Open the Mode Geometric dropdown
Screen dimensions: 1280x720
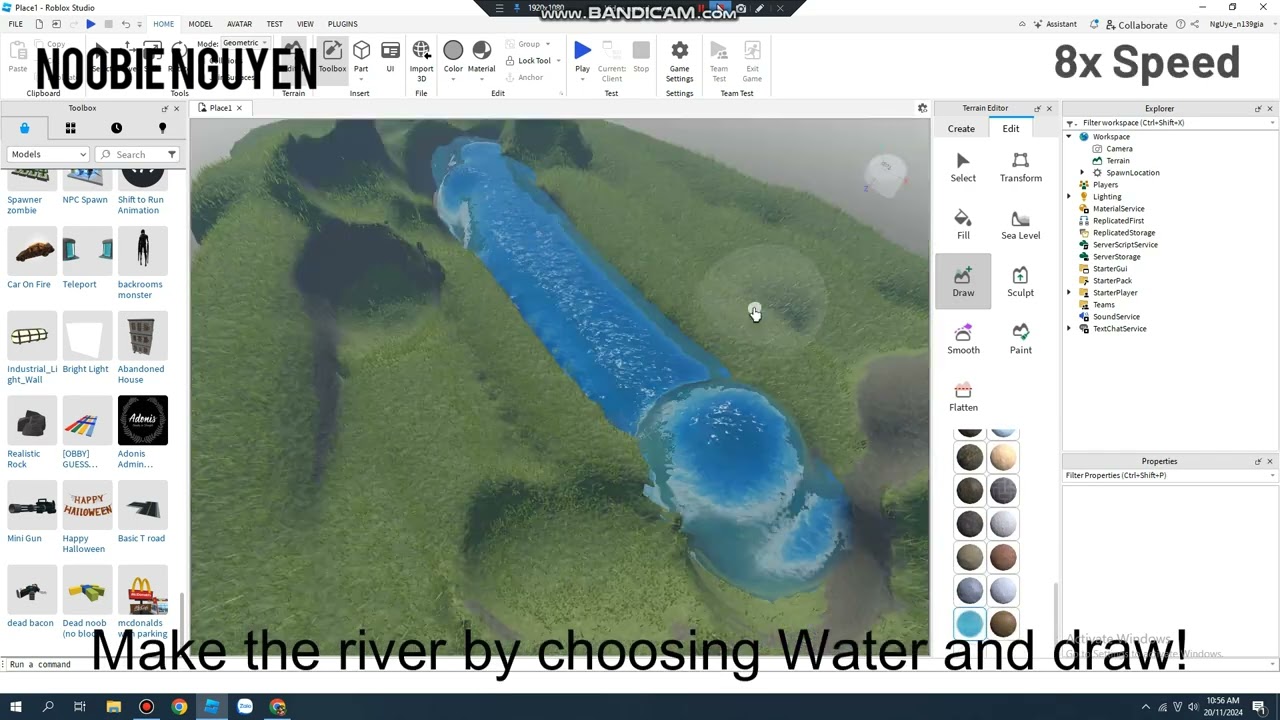[245, 43]
